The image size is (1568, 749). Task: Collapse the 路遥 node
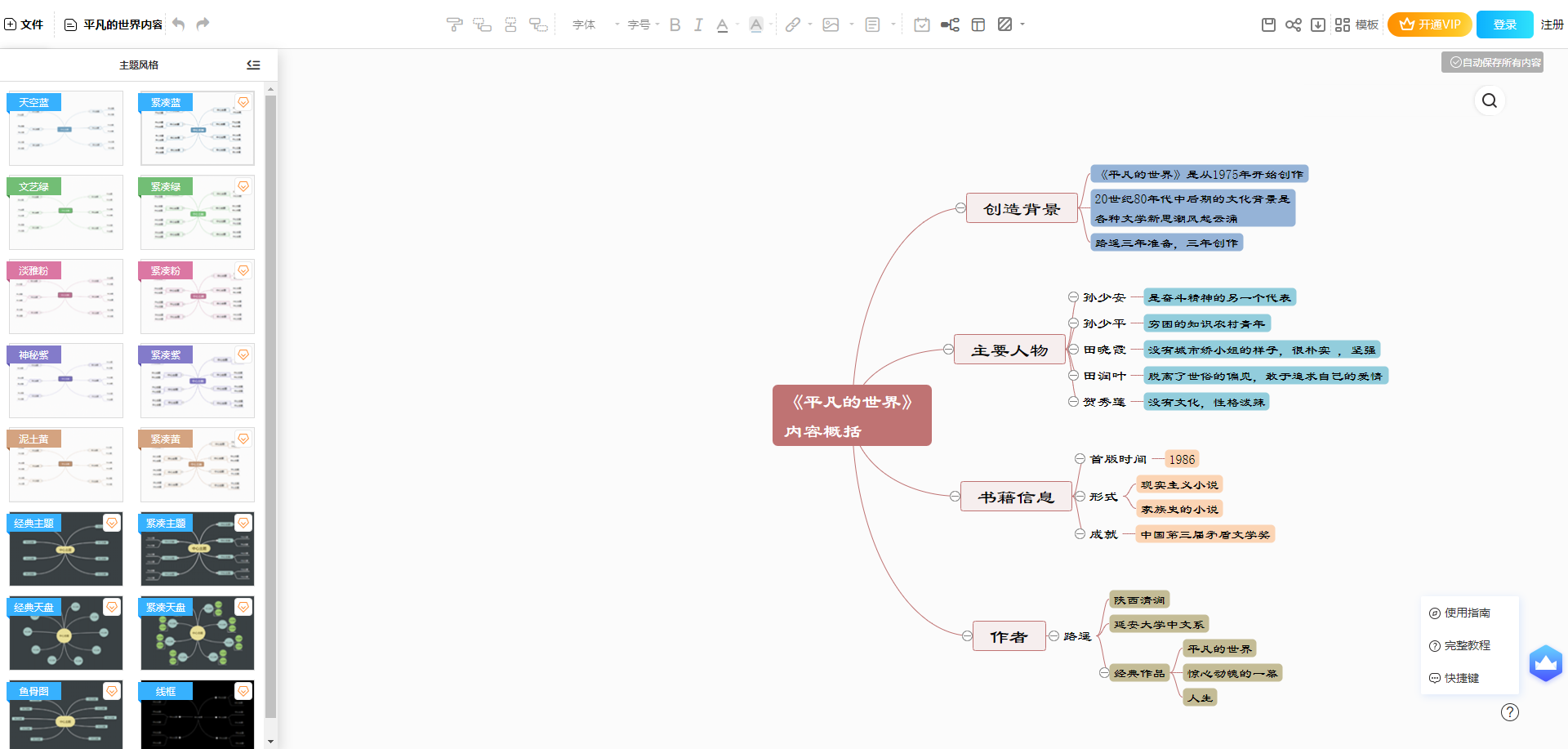pyautogui.click(x=1054, y=635)
